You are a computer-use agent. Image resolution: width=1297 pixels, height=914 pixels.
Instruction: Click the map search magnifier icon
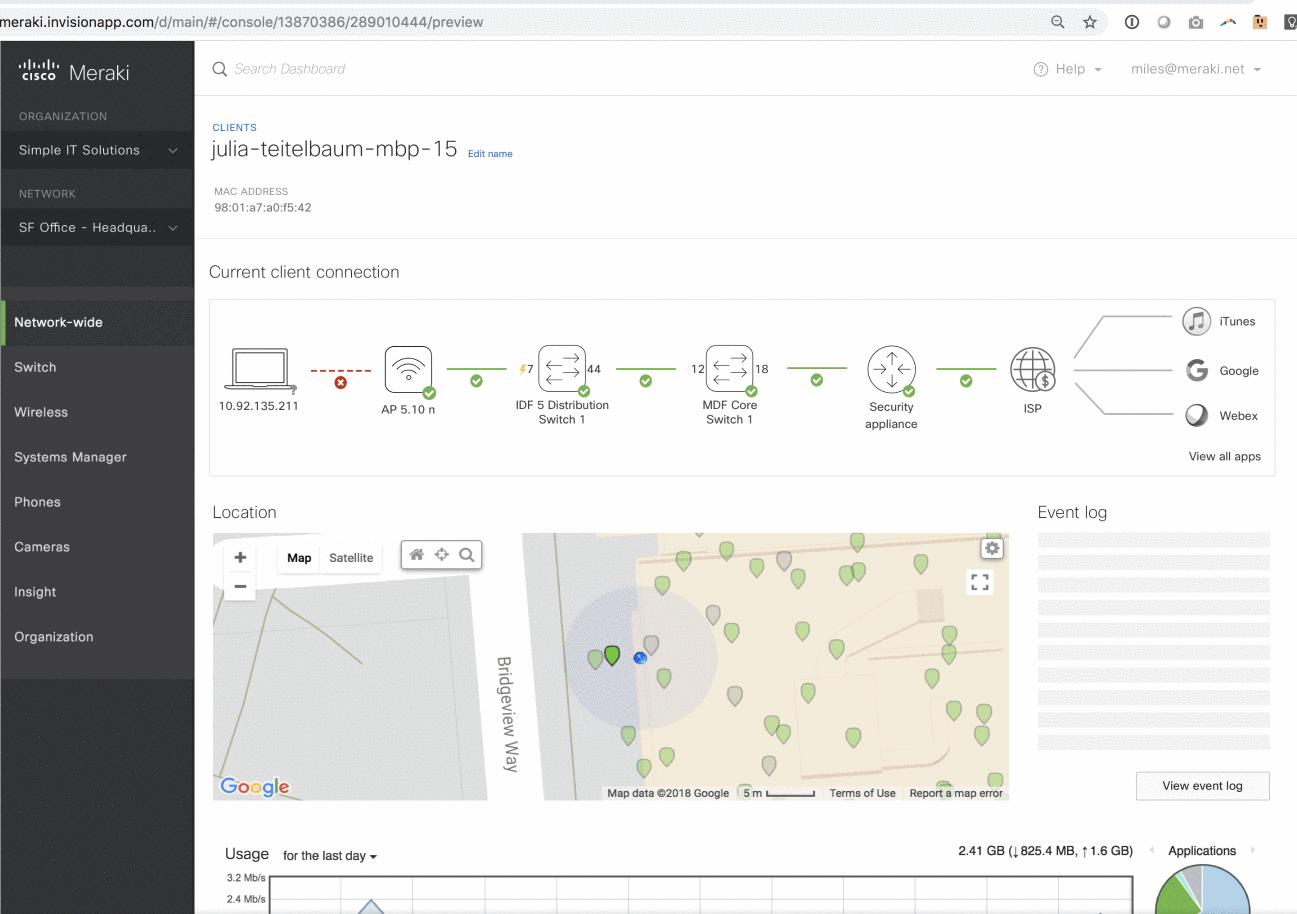tap(467, 554)
